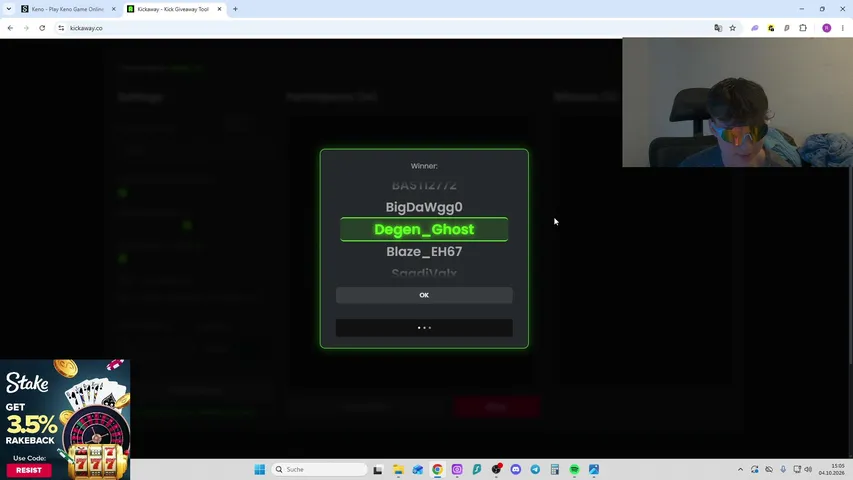The width and height of the screenshot is (853, 480).
Task: Go forward in browser history
Action: 26,28
